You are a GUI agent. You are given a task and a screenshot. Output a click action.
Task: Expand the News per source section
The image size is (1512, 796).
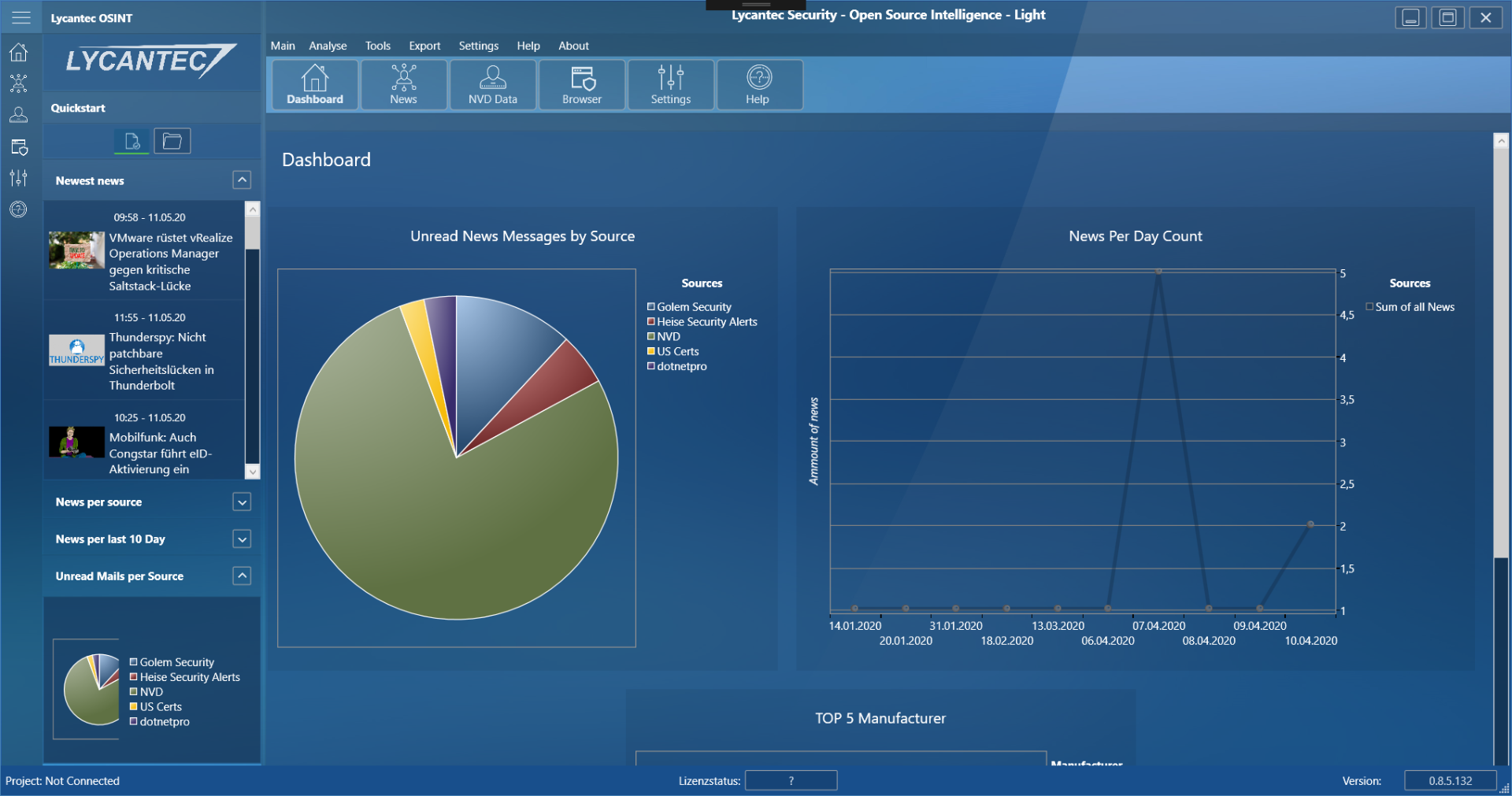click(x=243, y=502)
